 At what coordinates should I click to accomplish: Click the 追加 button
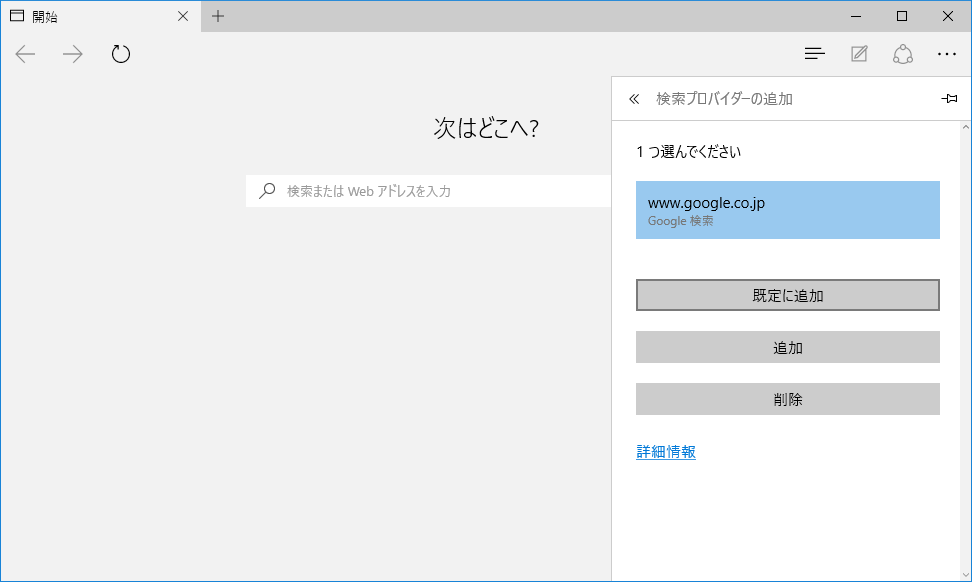point(788,347)
